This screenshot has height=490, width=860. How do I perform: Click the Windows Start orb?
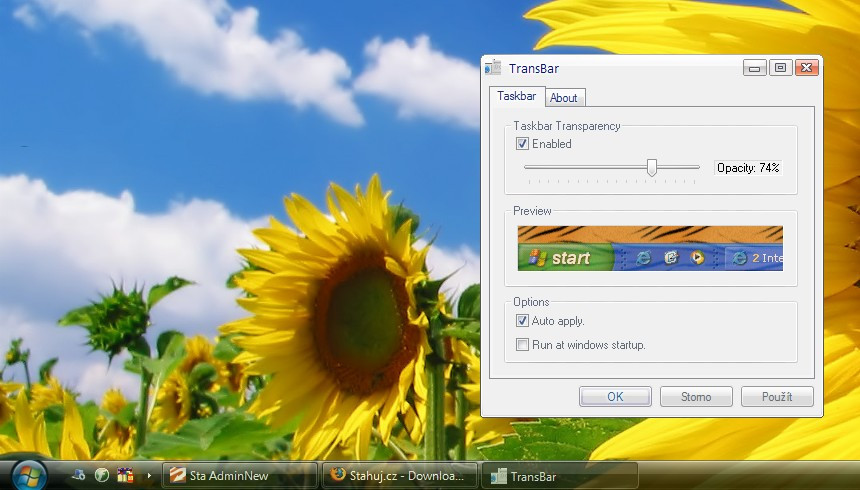pos(29,476)
